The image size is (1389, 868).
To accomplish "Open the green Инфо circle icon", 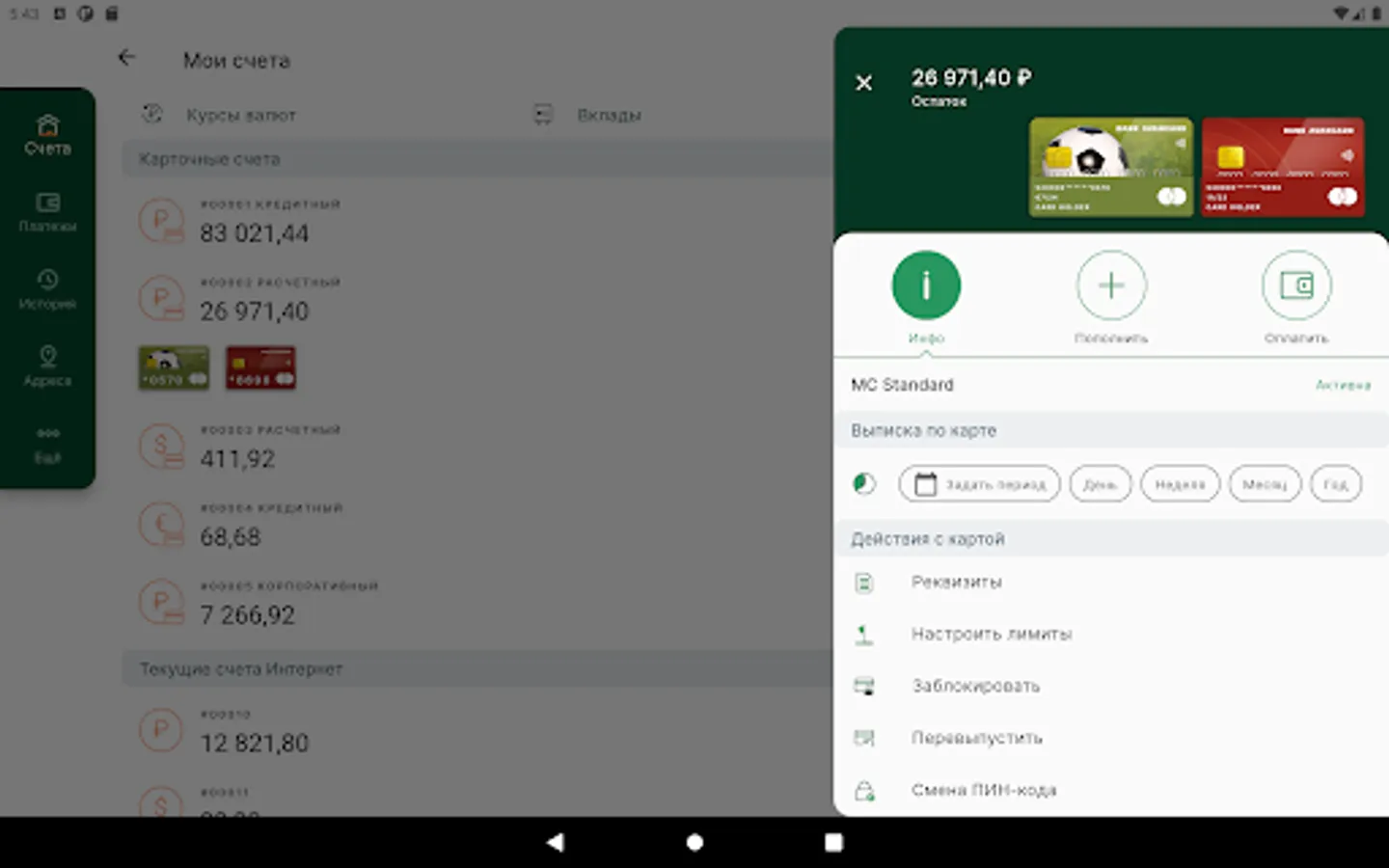I will 926,285.
